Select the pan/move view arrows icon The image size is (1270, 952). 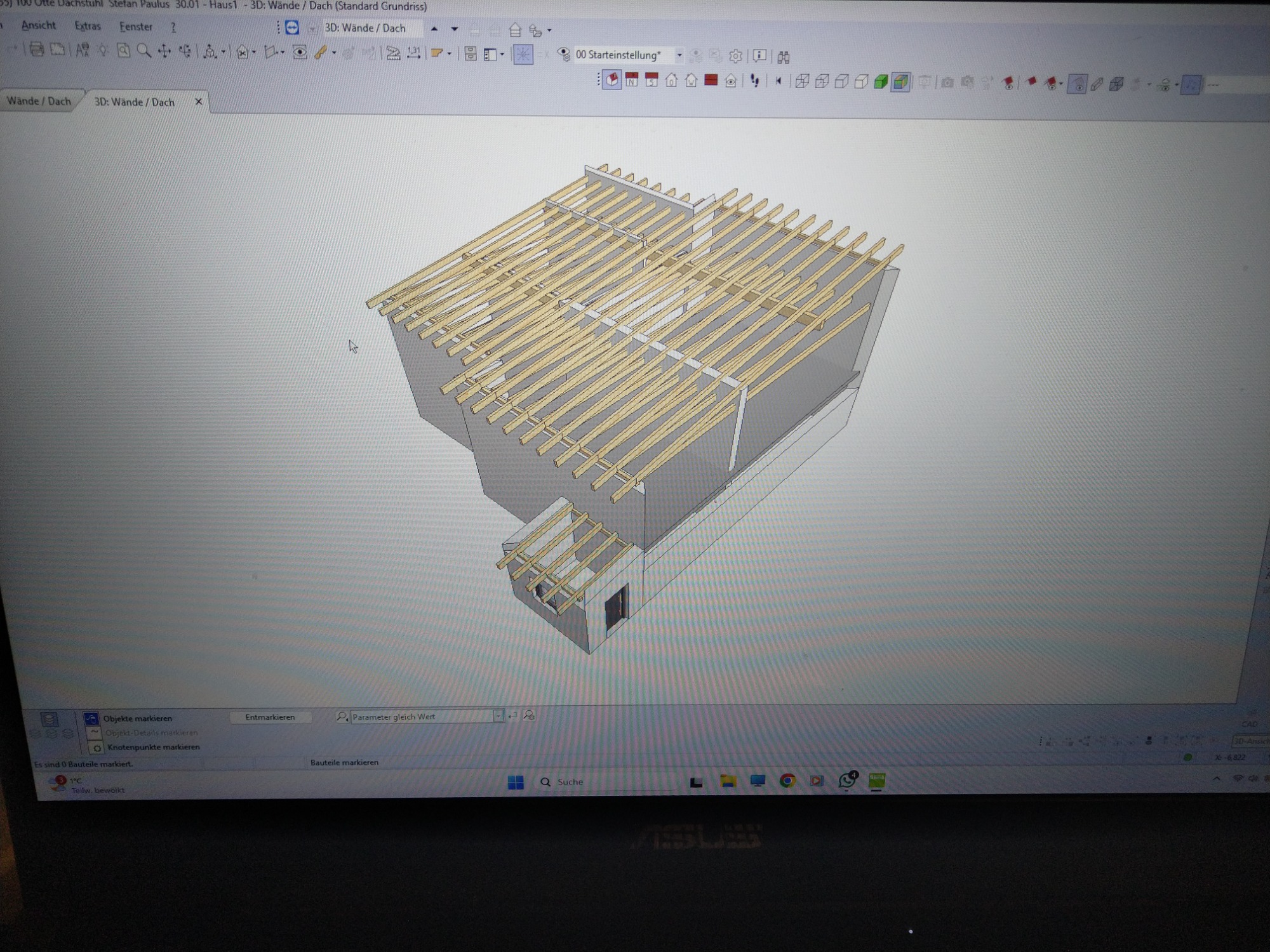(164, 51)
